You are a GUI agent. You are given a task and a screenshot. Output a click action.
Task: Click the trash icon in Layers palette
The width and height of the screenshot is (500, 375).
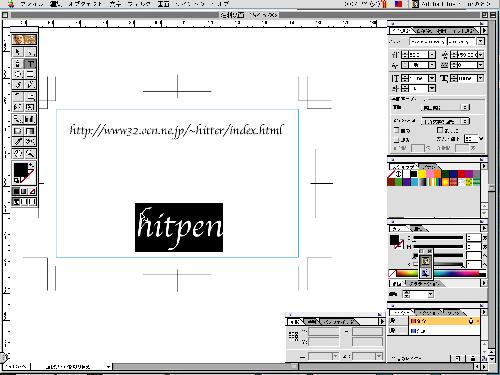click(473, 358)
